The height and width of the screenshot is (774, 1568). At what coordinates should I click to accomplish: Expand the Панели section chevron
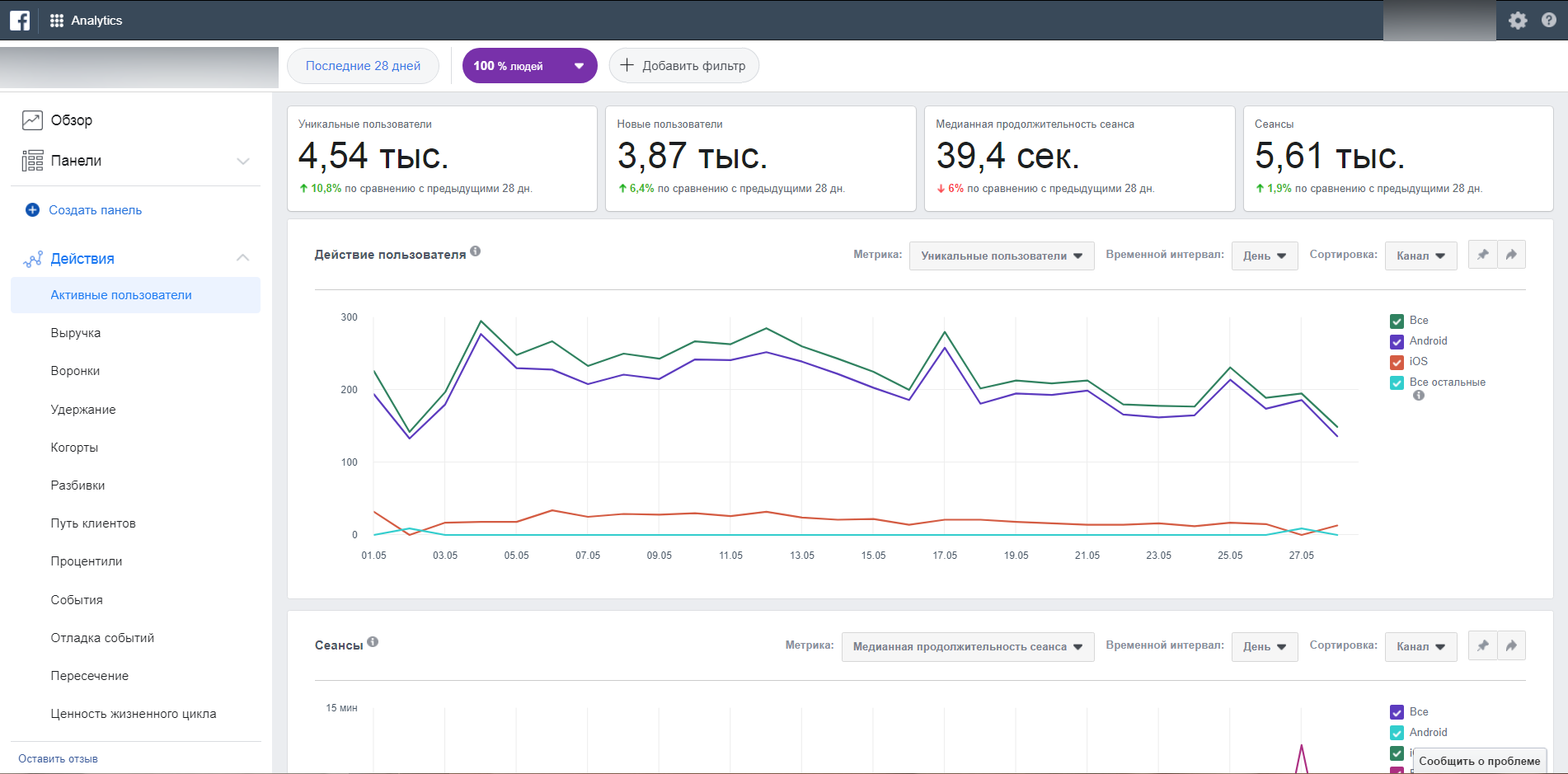[x=243, y=161]
